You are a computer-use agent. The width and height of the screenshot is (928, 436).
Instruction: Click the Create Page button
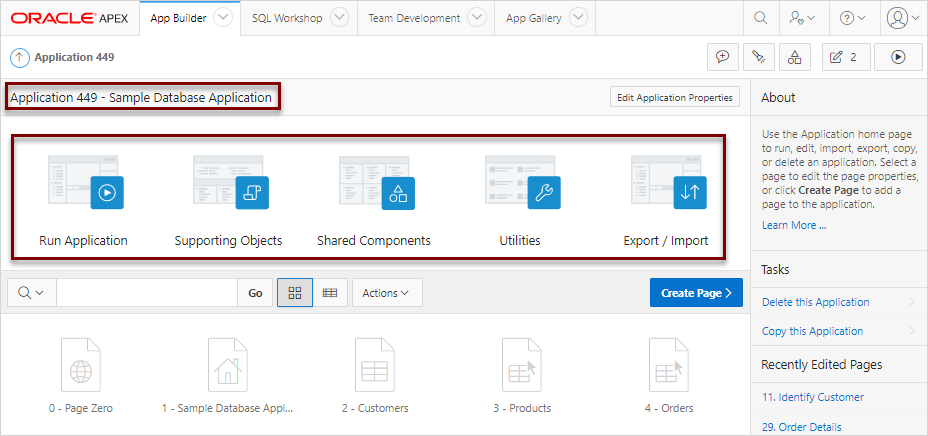click(x=696, y=293)
